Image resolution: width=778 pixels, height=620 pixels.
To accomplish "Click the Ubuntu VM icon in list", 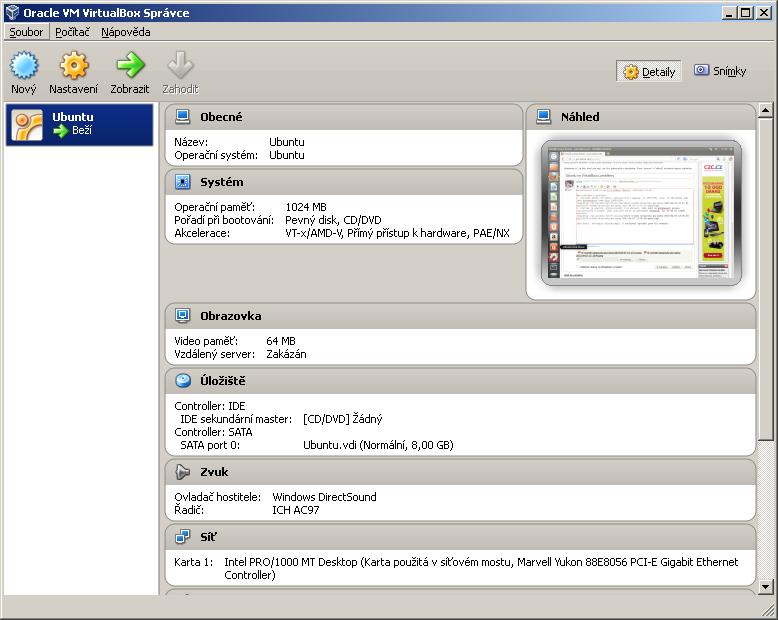I will pyautogui.click(x=27, y=125).
